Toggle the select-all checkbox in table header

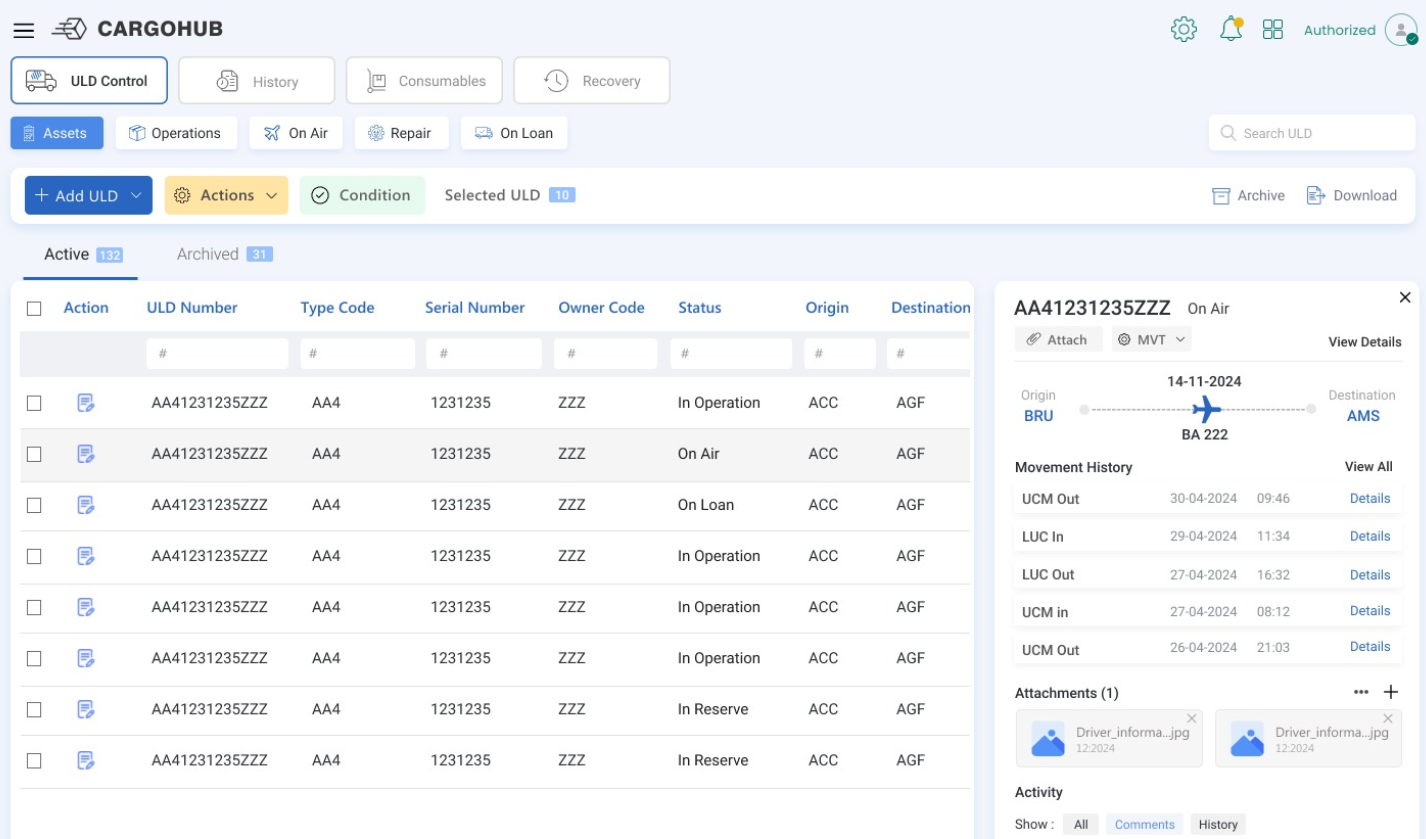pyautogui.click(x=34, y=308)
